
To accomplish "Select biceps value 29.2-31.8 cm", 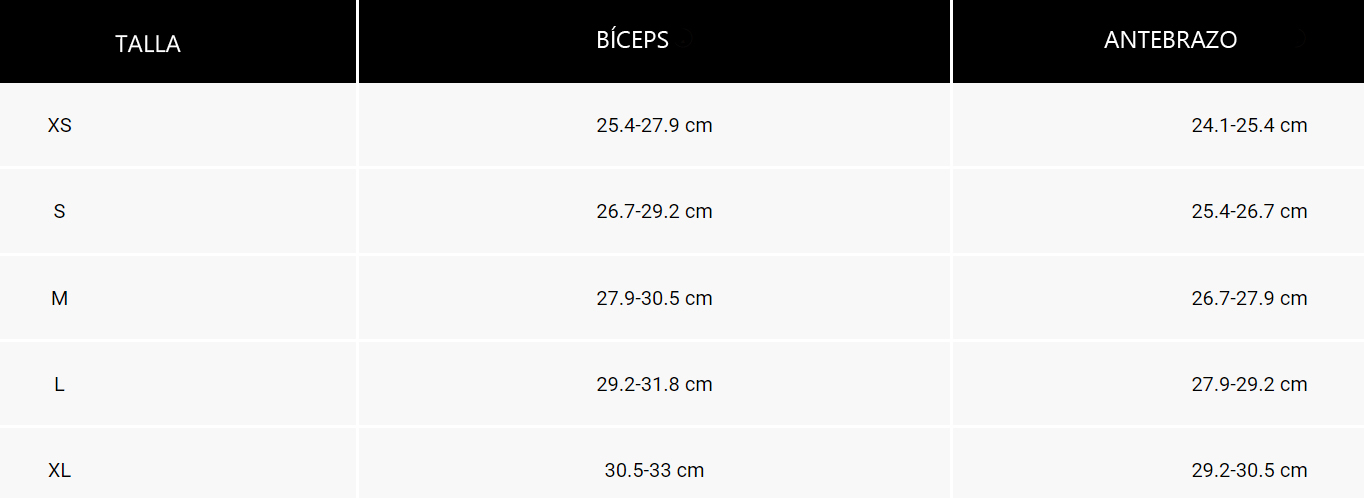I will (x=654, y=384).
